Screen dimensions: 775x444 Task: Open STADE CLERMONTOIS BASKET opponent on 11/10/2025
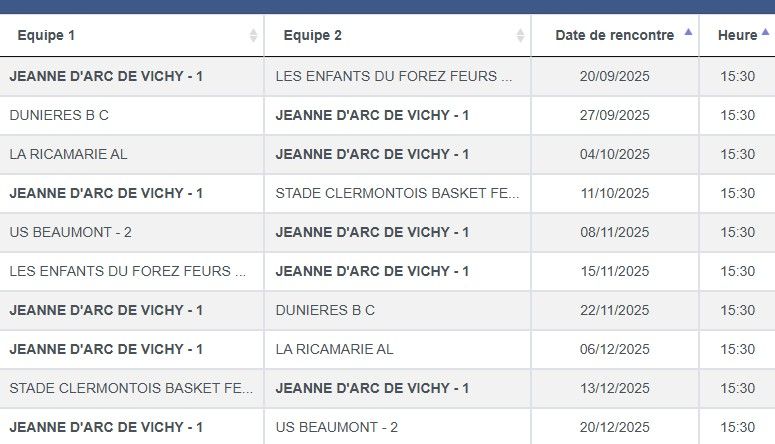(397, 193)
